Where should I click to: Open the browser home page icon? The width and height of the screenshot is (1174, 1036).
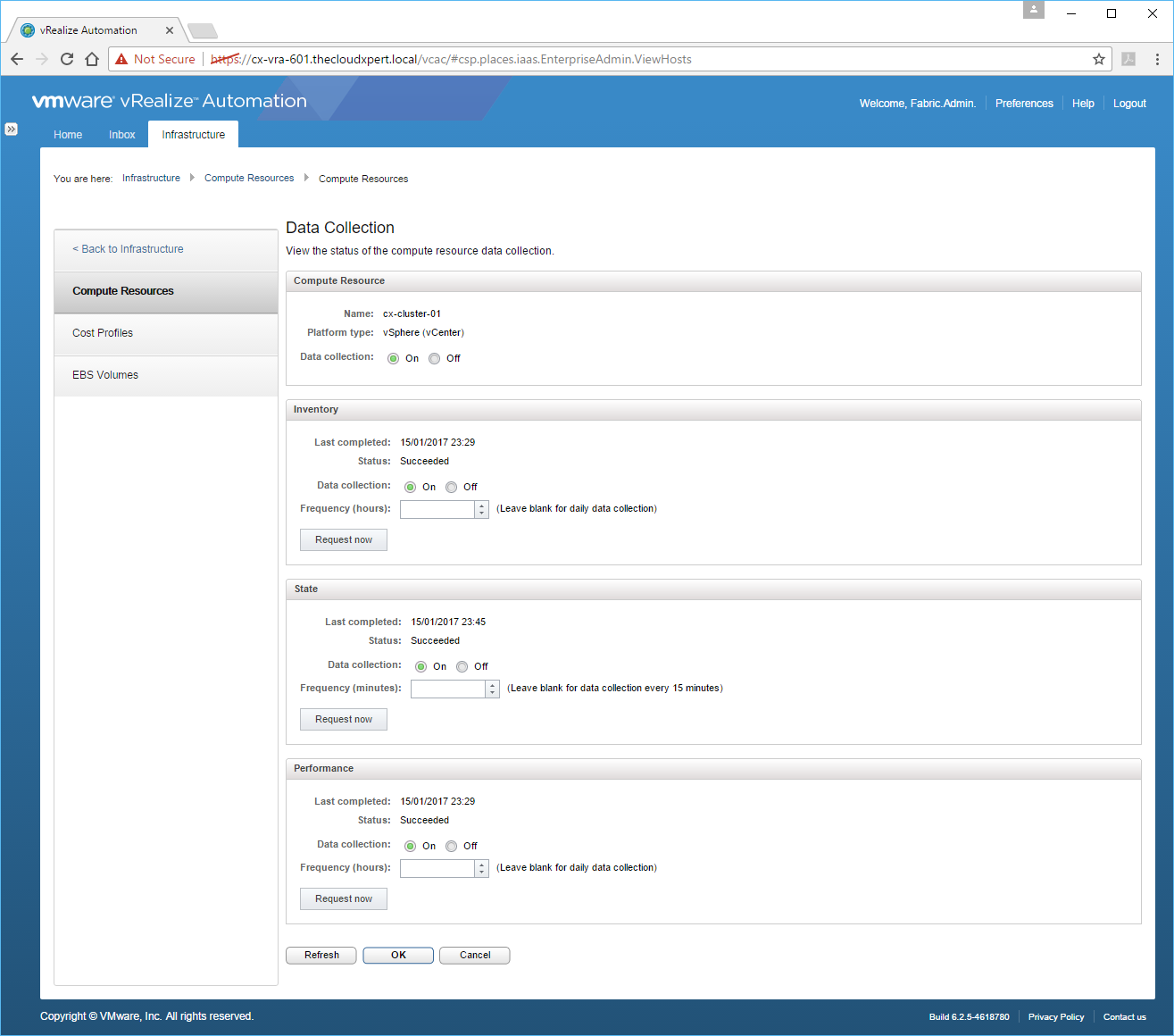[x=92, y=59]
